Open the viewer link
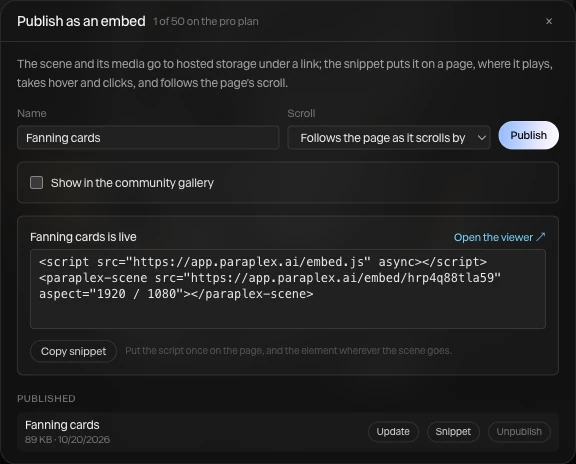The height and width of the screenshot is (464, 576). (x=499, y=237)
